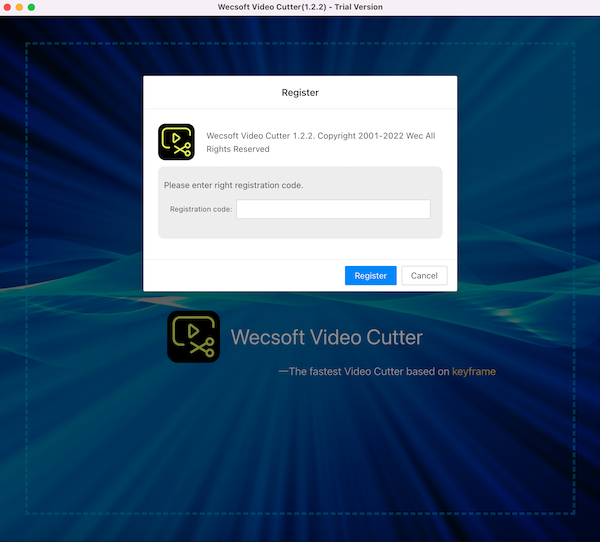The image size is (600, 542).
Task: Minimize the window with yellow button
Action: click(x=19, y=7)
